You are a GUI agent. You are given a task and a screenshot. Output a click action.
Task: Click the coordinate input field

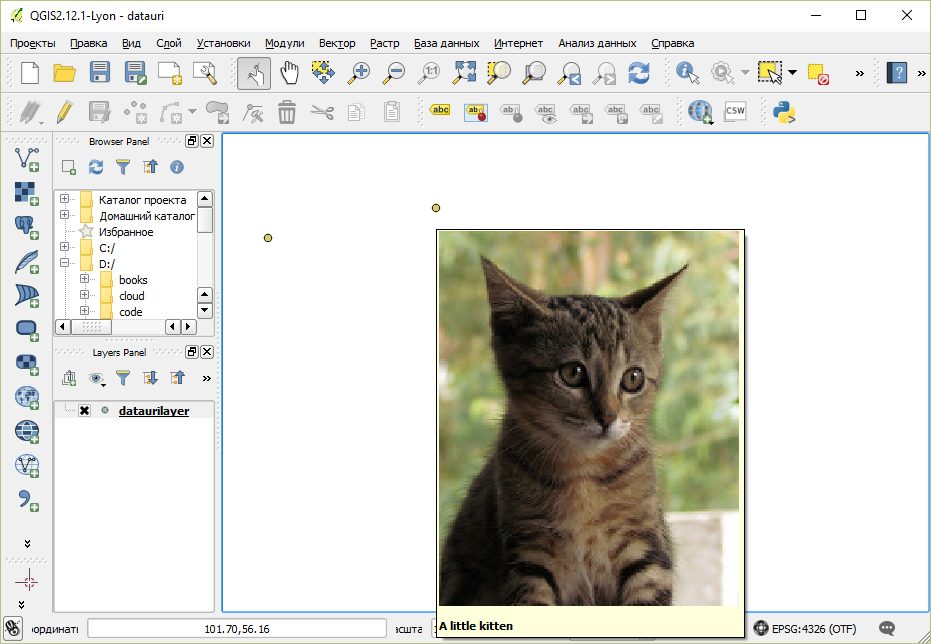pyautogui.click(x=236, y=629)
